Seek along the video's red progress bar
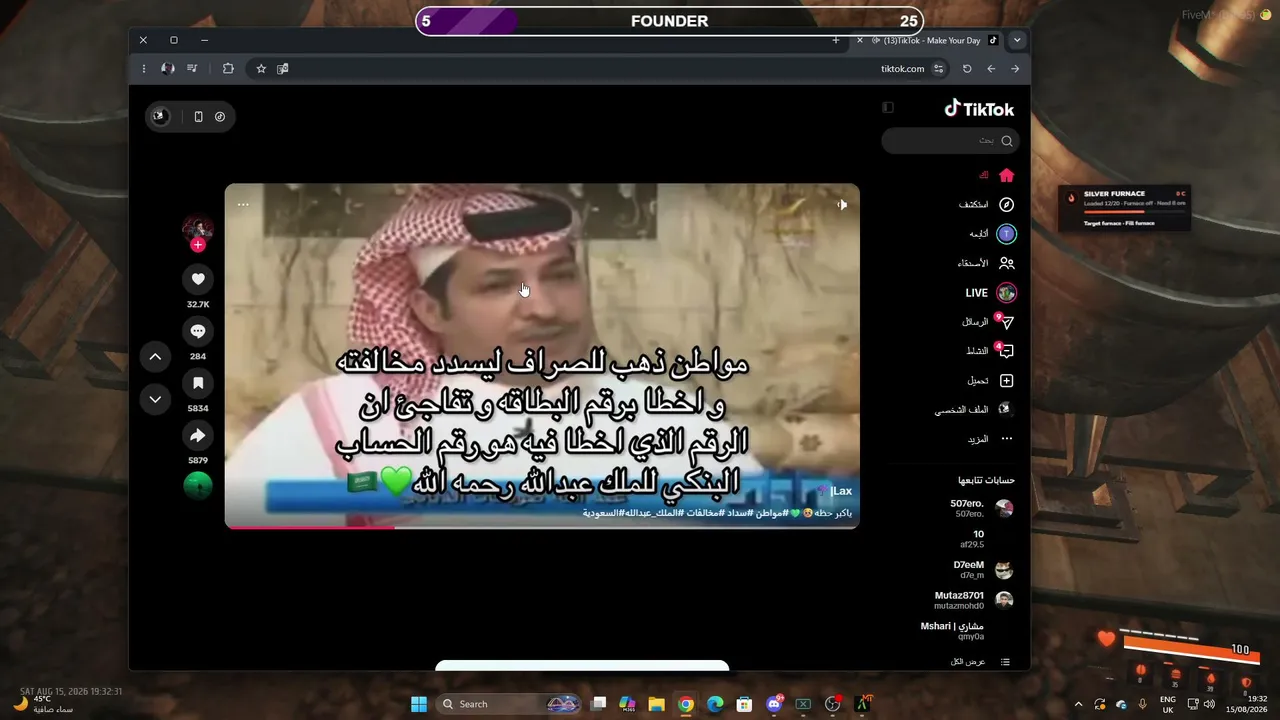Screen dimensions: 1280x720 (542, 527)
